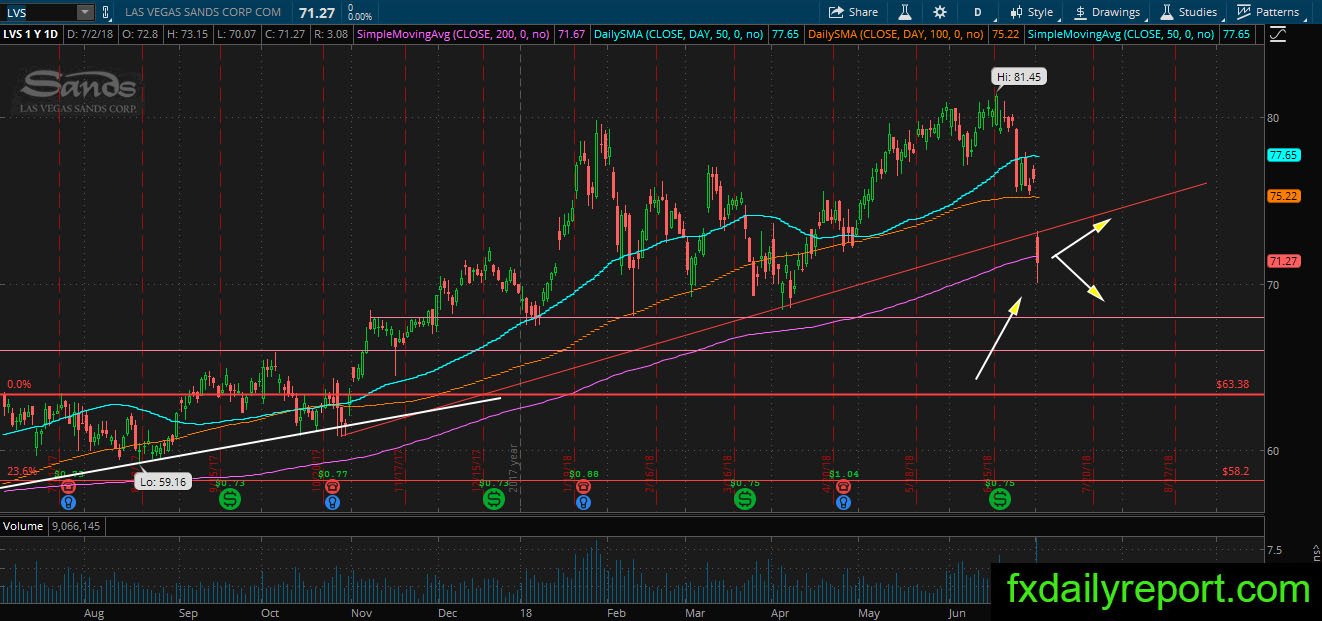Click the $1.04 earnings phone icon above late April

click(844, 486)
